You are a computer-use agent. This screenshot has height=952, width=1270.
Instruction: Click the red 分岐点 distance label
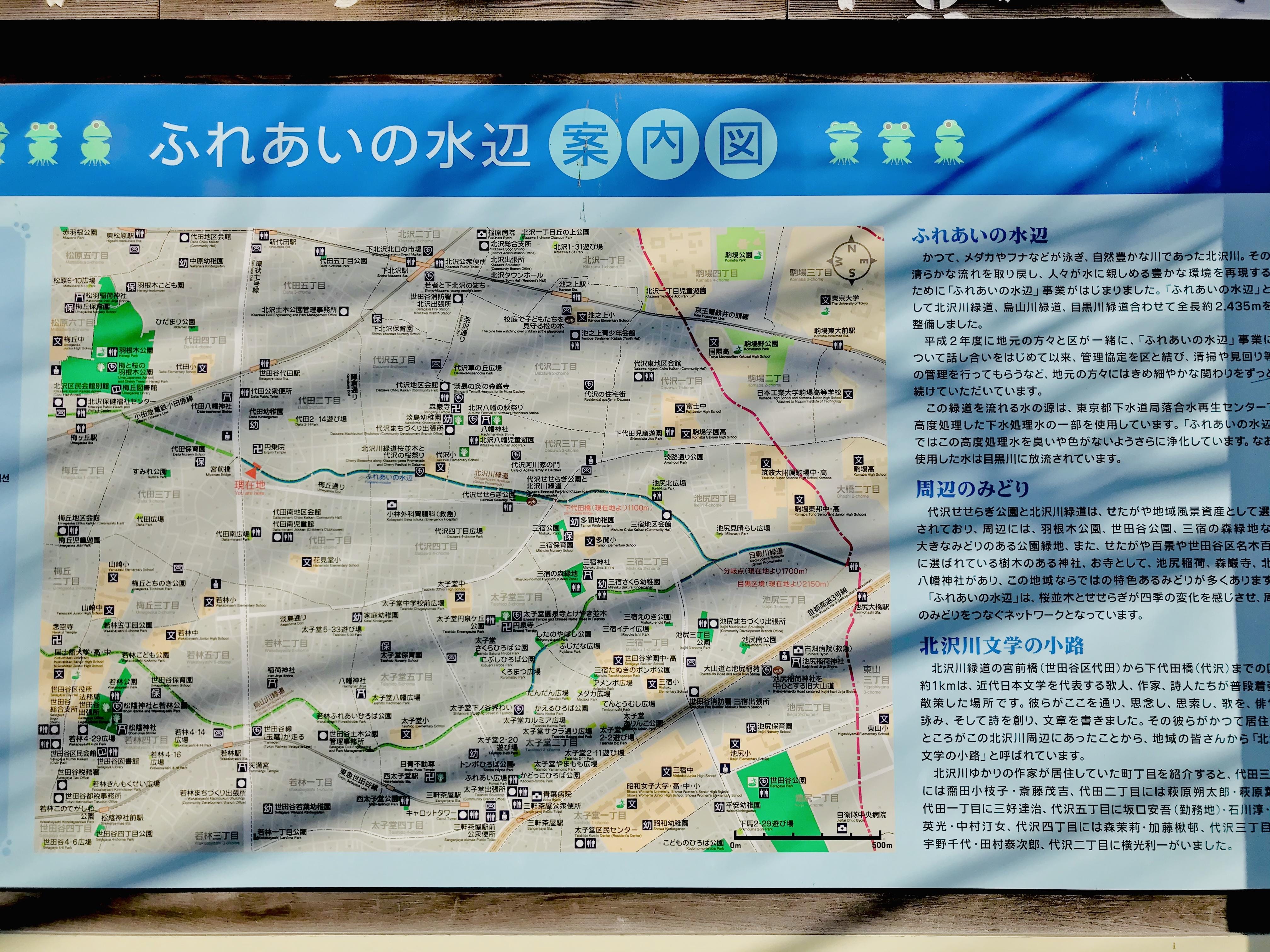pyautogui.click(x=765, y=571)
